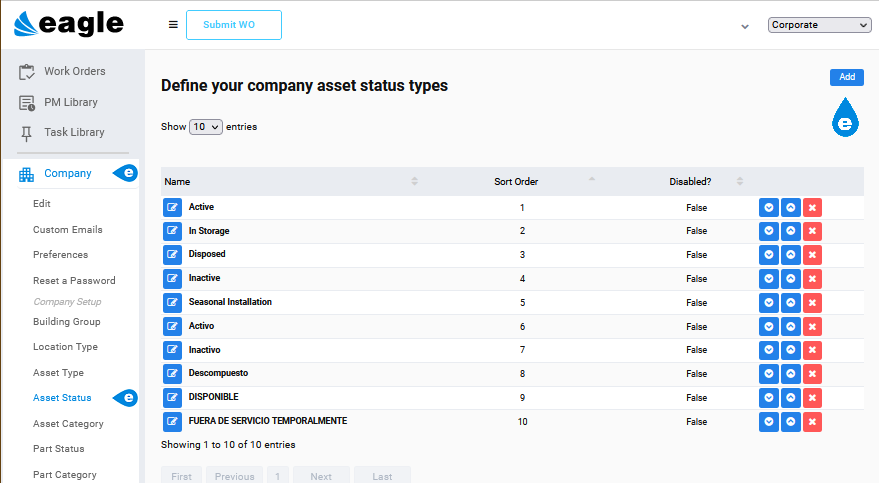Viewport: 879px width, 483px height.
Task: Click the Submit WO button
Action: (x=234, y=25)
